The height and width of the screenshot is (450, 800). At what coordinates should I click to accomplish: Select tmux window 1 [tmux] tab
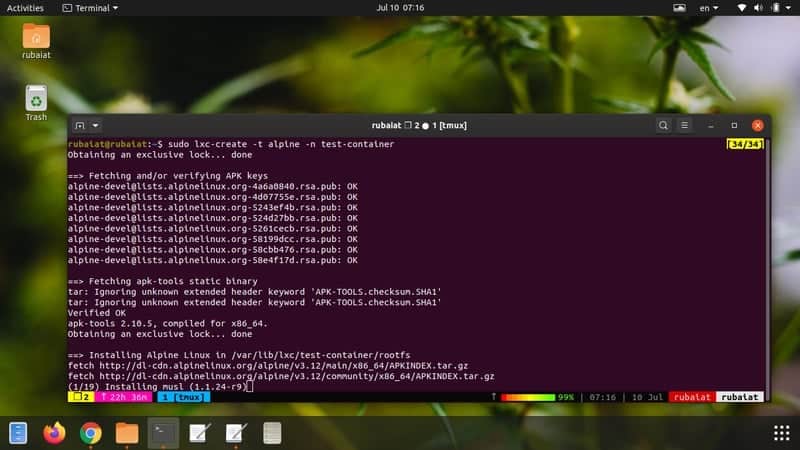click(184, 397)
